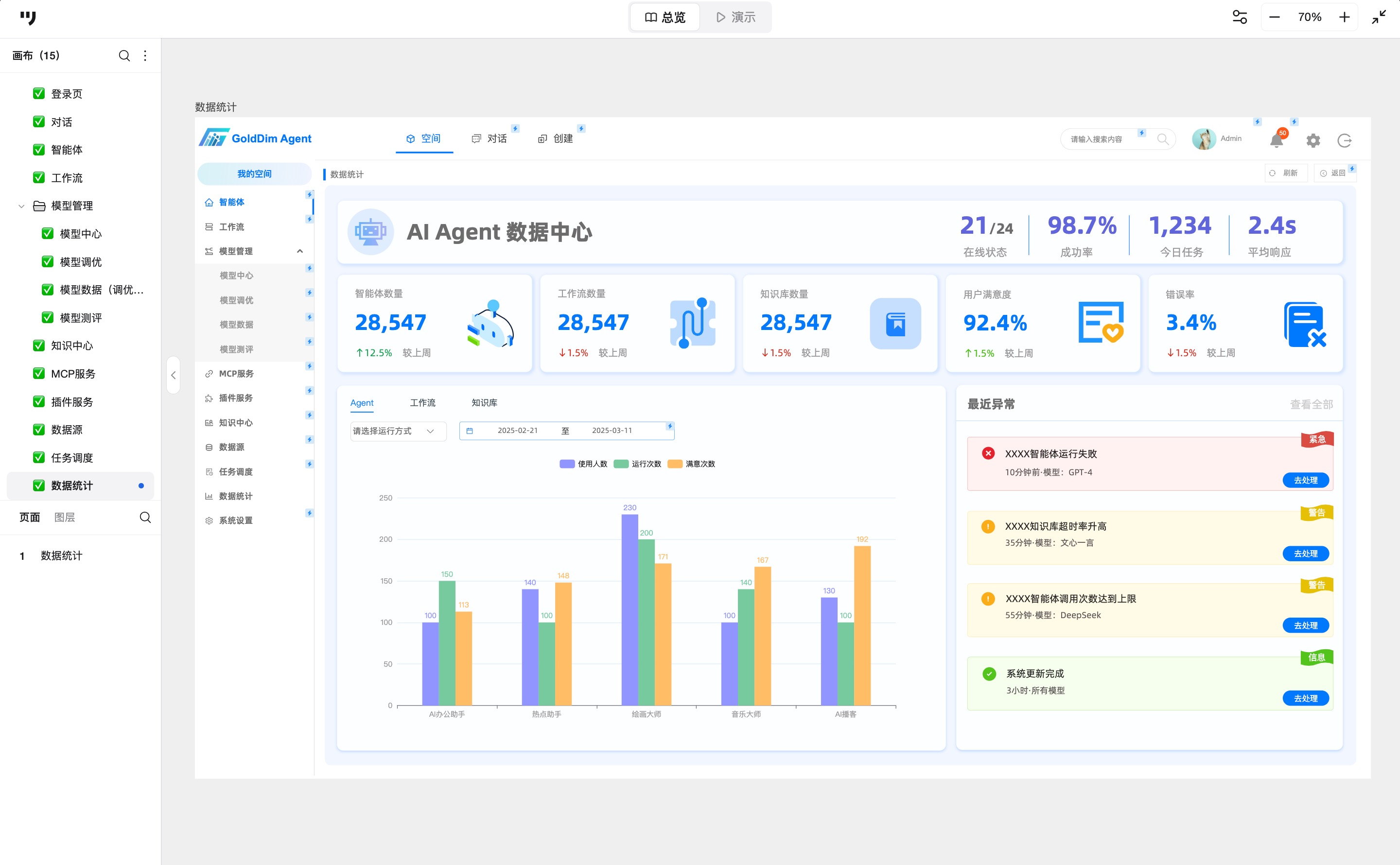Click the purple 使用人数 legend swatch
The image size is (1400, 865).
566,464
